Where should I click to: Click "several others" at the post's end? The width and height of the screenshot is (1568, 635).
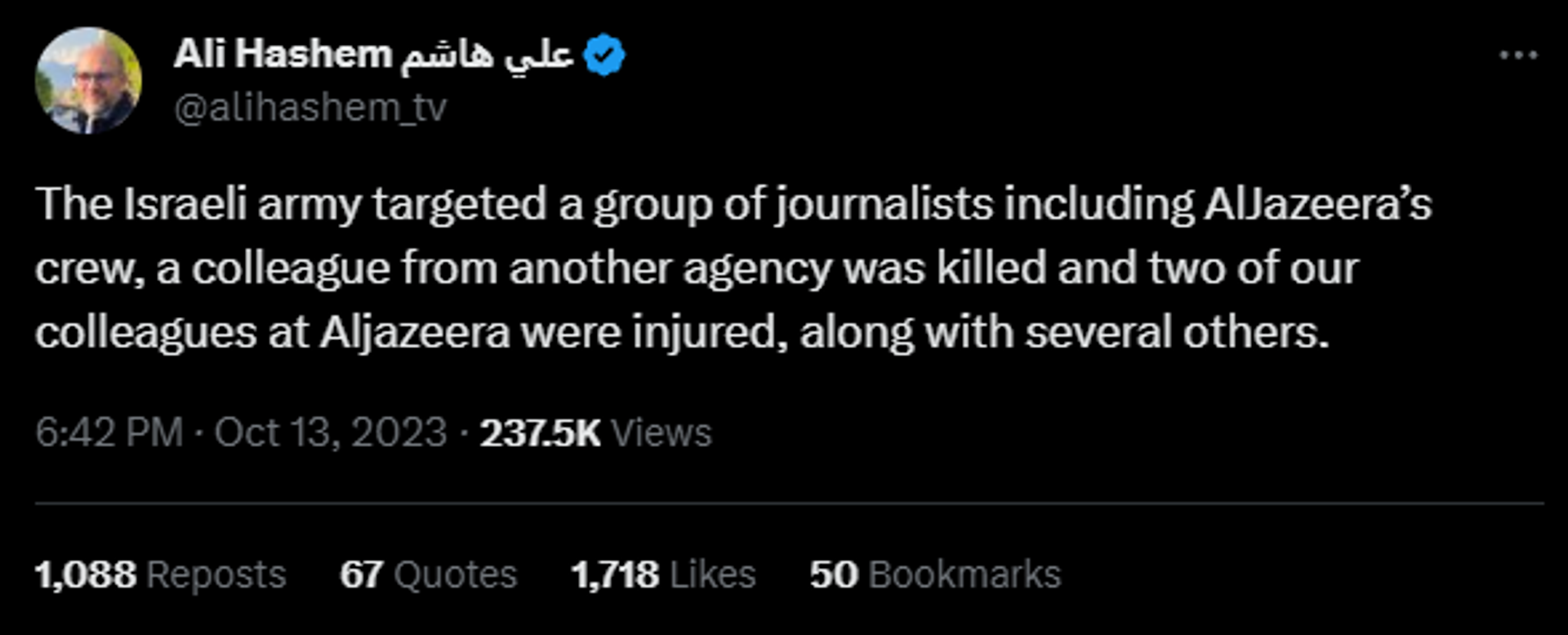point(1177,333)
